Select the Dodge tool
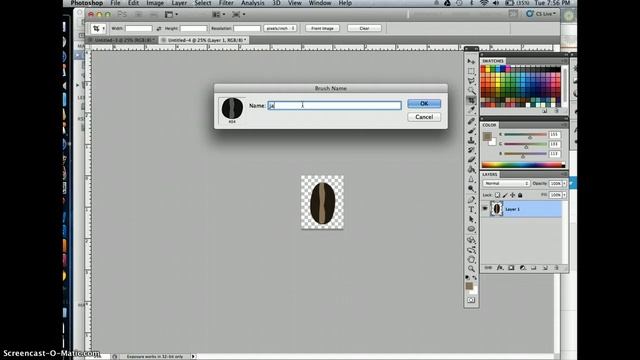This screenshot has width=640, height=360. (471, 189)
